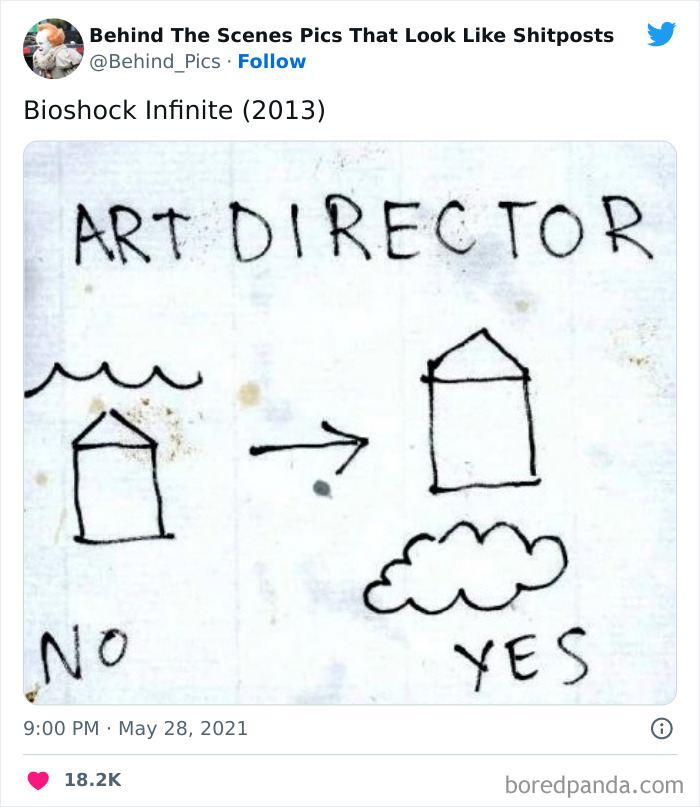Click the boredpanda.com watermark

coord(594,785)
